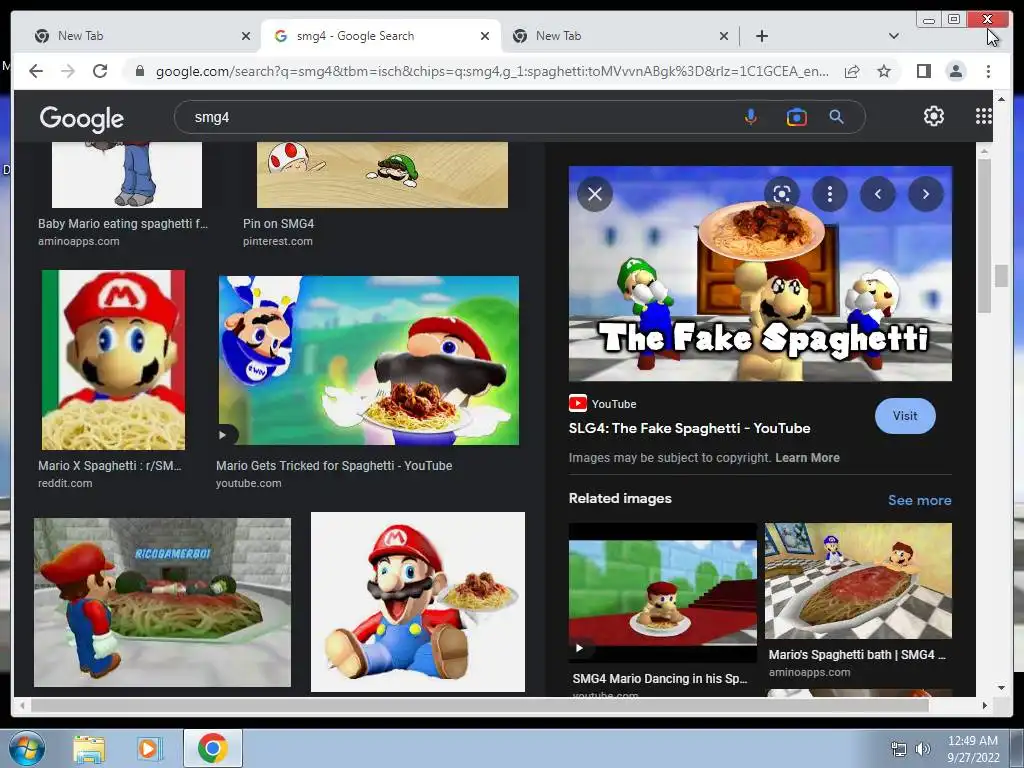Image resolution: width=1024 pixels, height=768 pixels.
Task: Share this page using the share icon
Action: (852, 71)
